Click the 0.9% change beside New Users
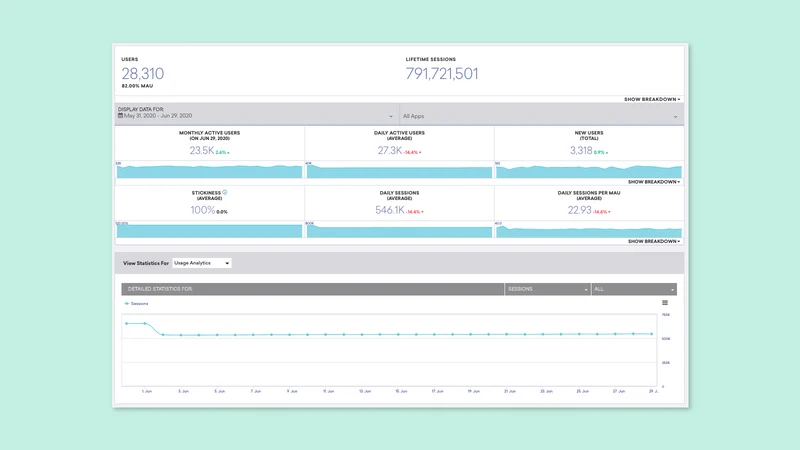This screenshot has height=450, width=800. tap(601, 153)
